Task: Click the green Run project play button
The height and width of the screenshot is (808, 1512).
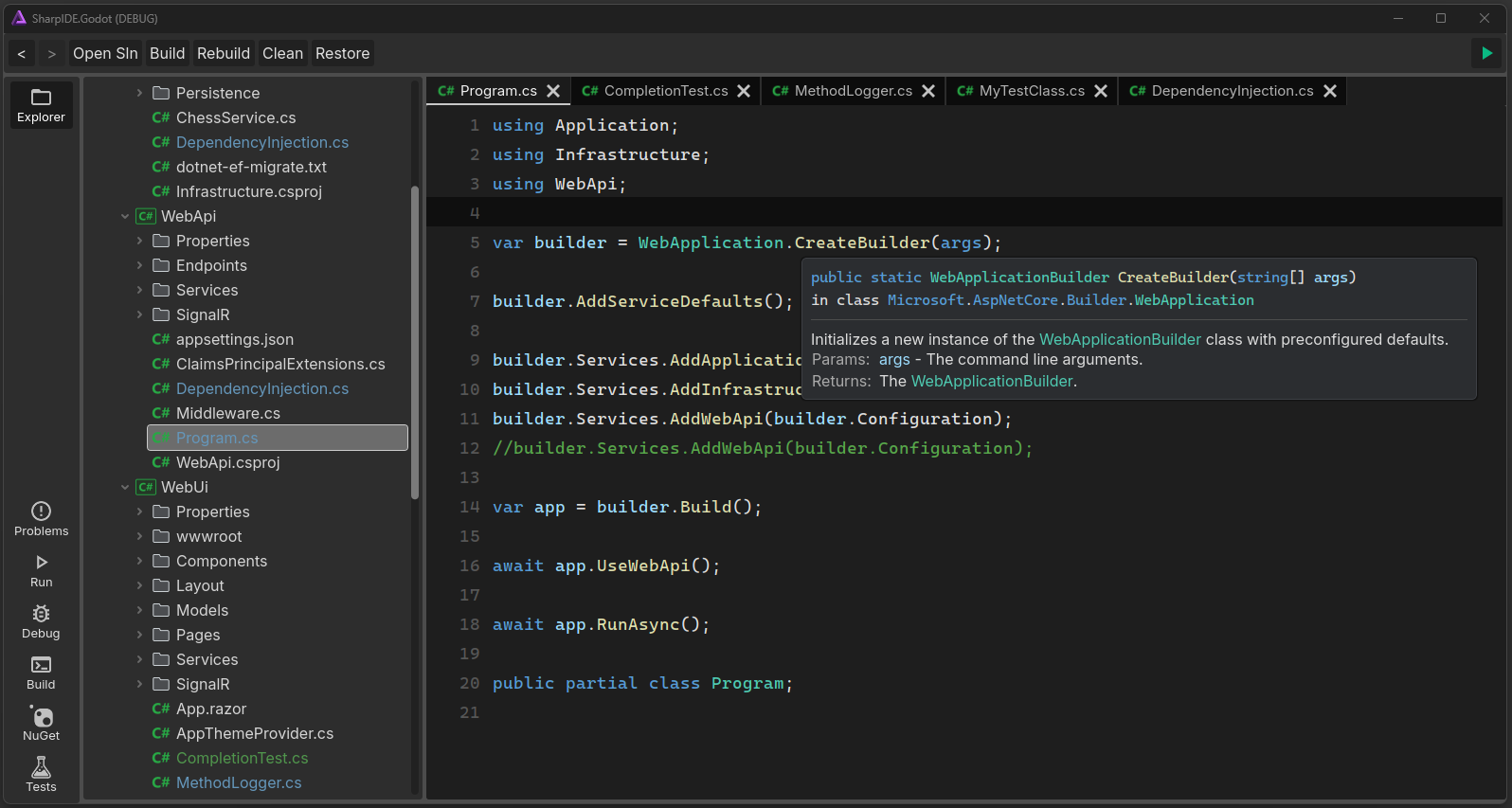Action: (1486, 53)
